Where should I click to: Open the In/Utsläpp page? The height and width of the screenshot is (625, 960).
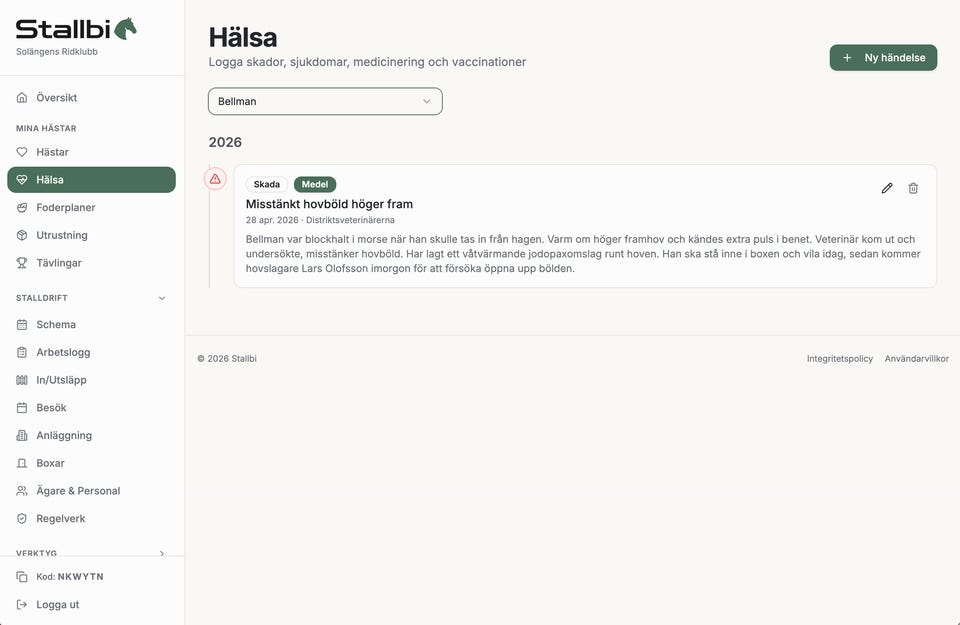point(61,380)
